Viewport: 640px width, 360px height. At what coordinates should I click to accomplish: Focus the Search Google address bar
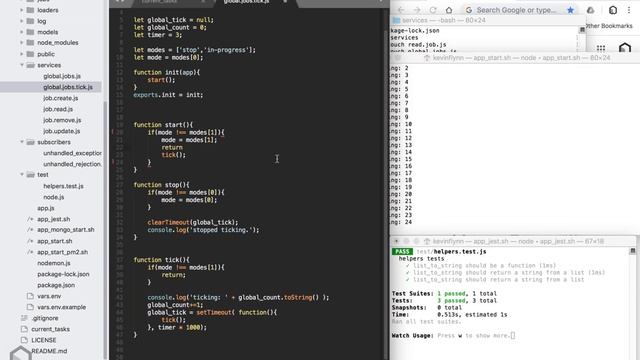[x=516, y=10]
